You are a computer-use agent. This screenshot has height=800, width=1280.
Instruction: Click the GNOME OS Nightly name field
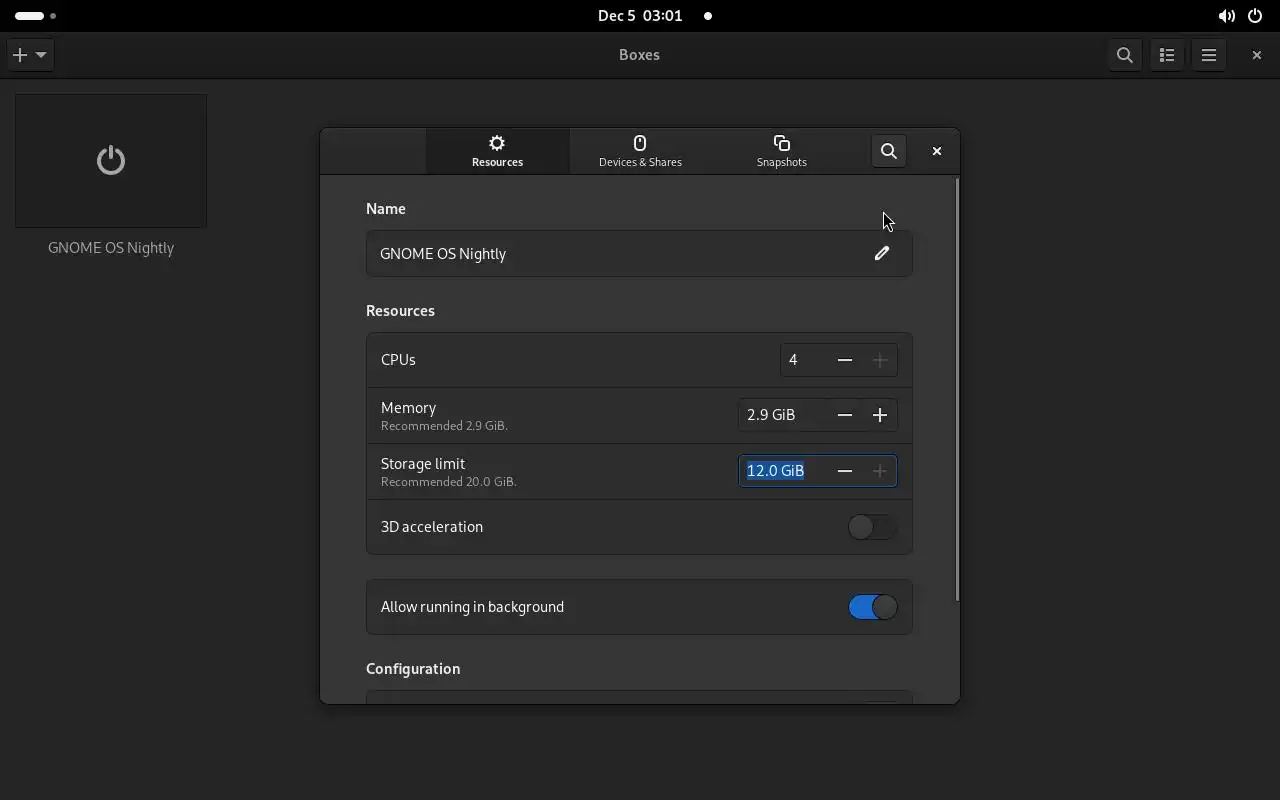click(x=639, y=254)
